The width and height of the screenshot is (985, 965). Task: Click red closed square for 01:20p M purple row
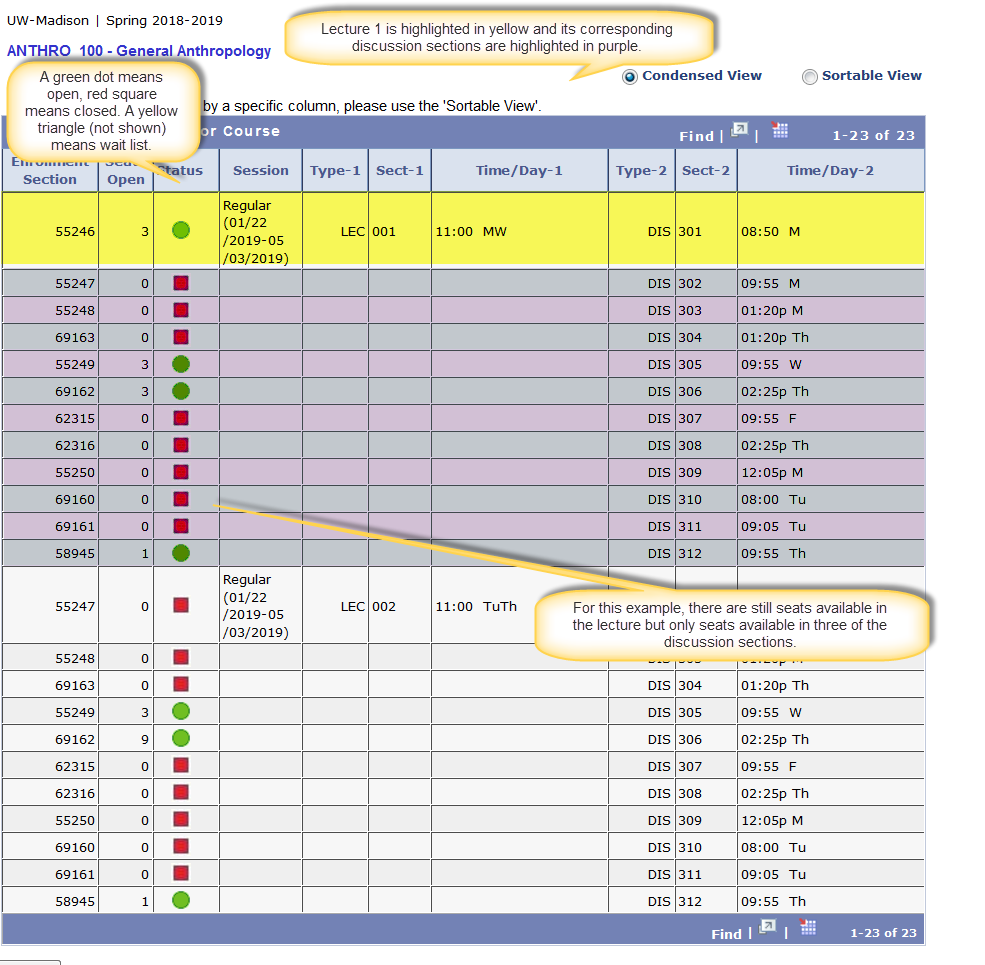[x=181, y=310]
